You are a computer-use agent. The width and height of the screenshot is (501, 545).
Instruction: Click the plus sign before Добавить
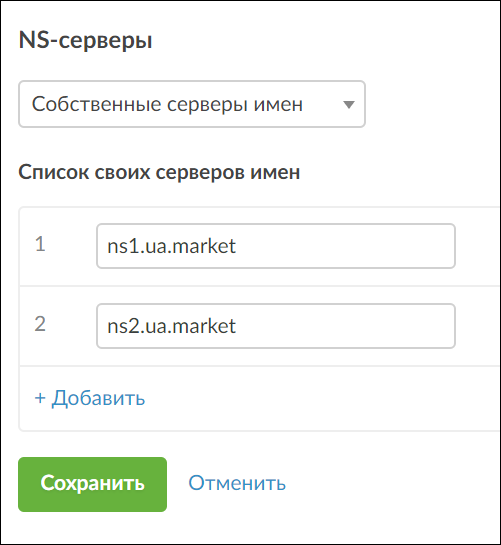tap(40, 398)
